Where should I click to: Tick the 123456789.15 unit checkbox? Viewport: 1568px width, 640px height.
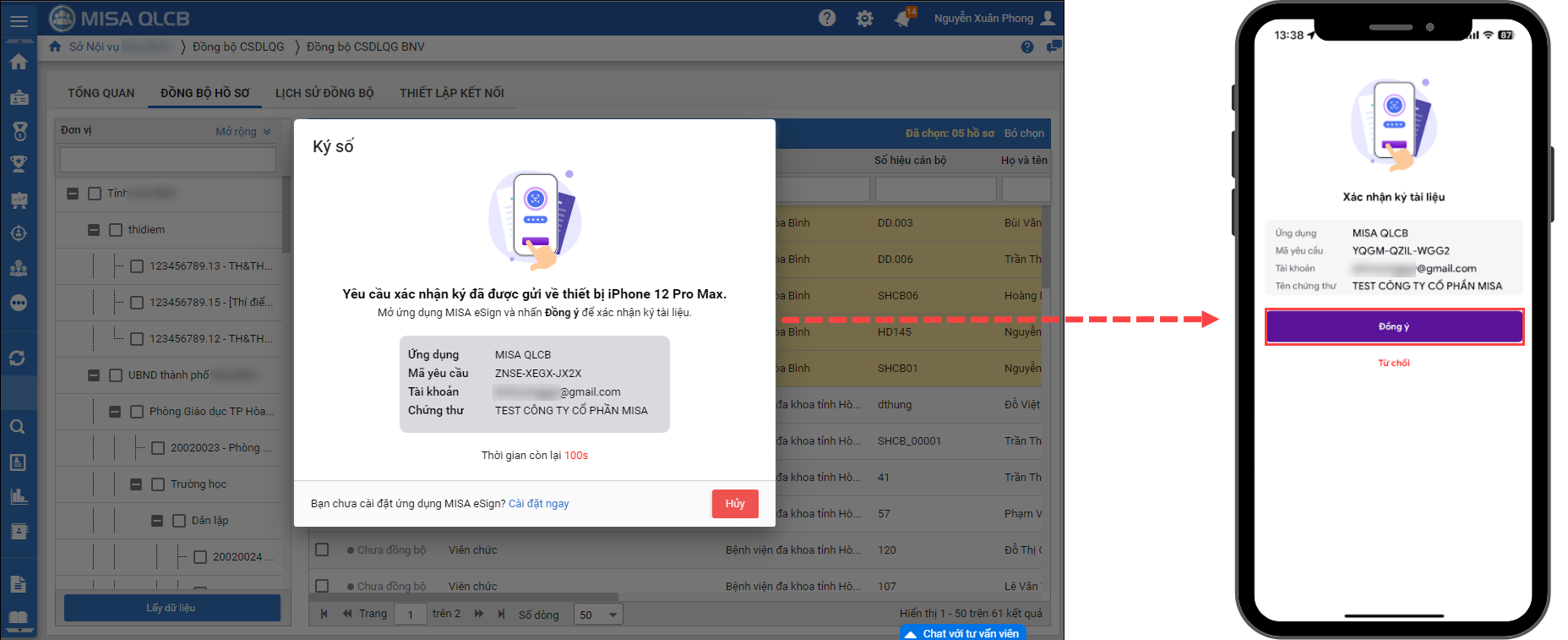click(x=137, y=303)
